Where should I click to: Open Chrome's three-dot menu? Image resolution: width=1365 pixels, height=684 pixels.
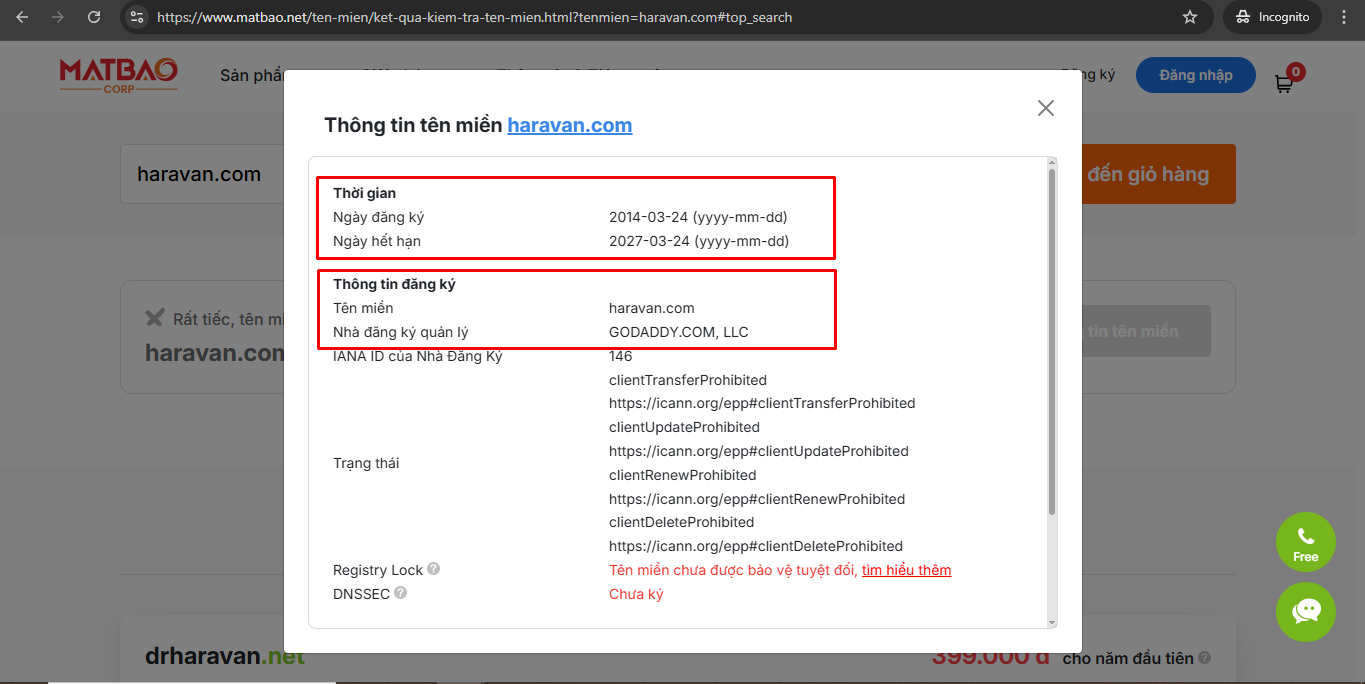coord(1344,17)
